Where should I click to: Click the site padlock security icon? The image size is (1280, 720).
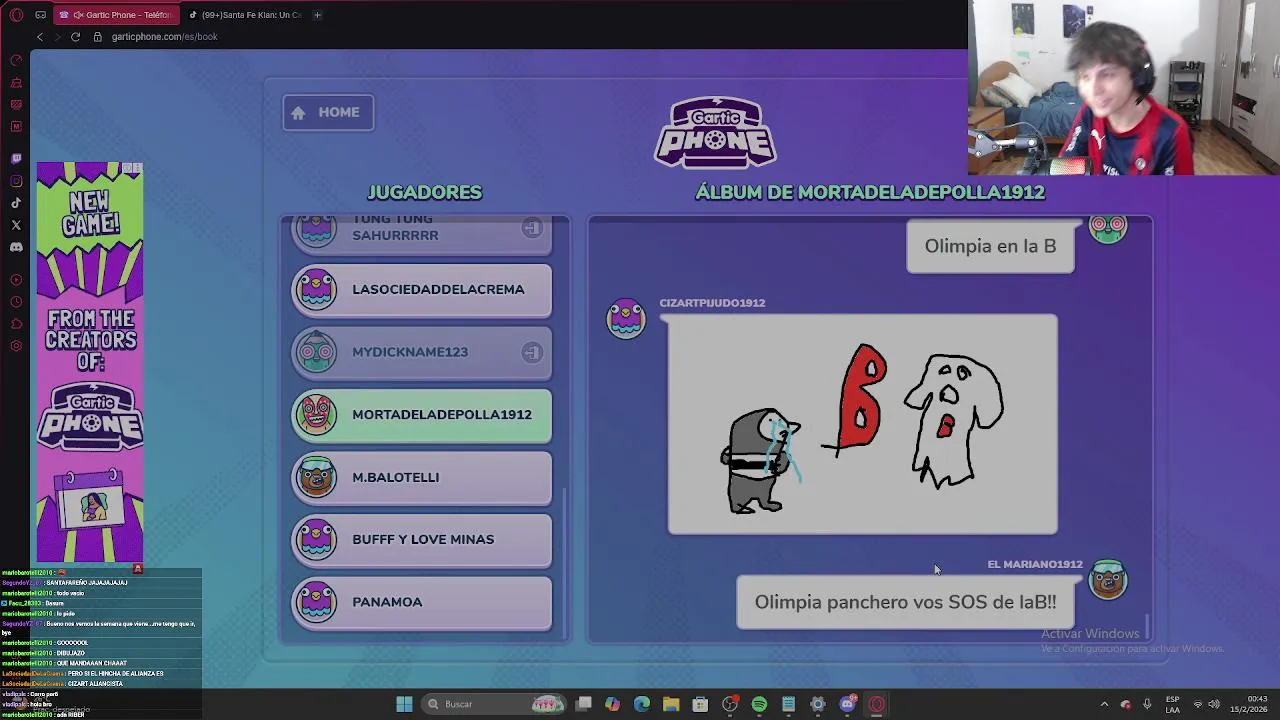[x=98, y=37]
